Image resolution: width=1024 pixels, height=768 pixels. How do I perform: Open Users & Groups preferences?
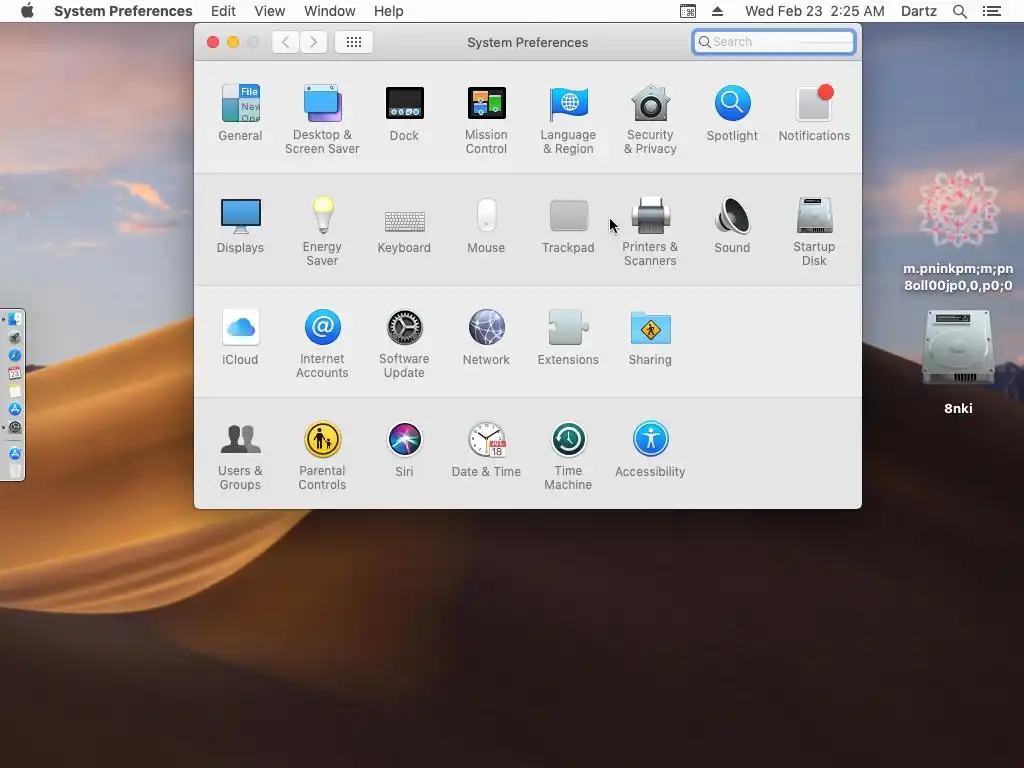pos(240,456)
